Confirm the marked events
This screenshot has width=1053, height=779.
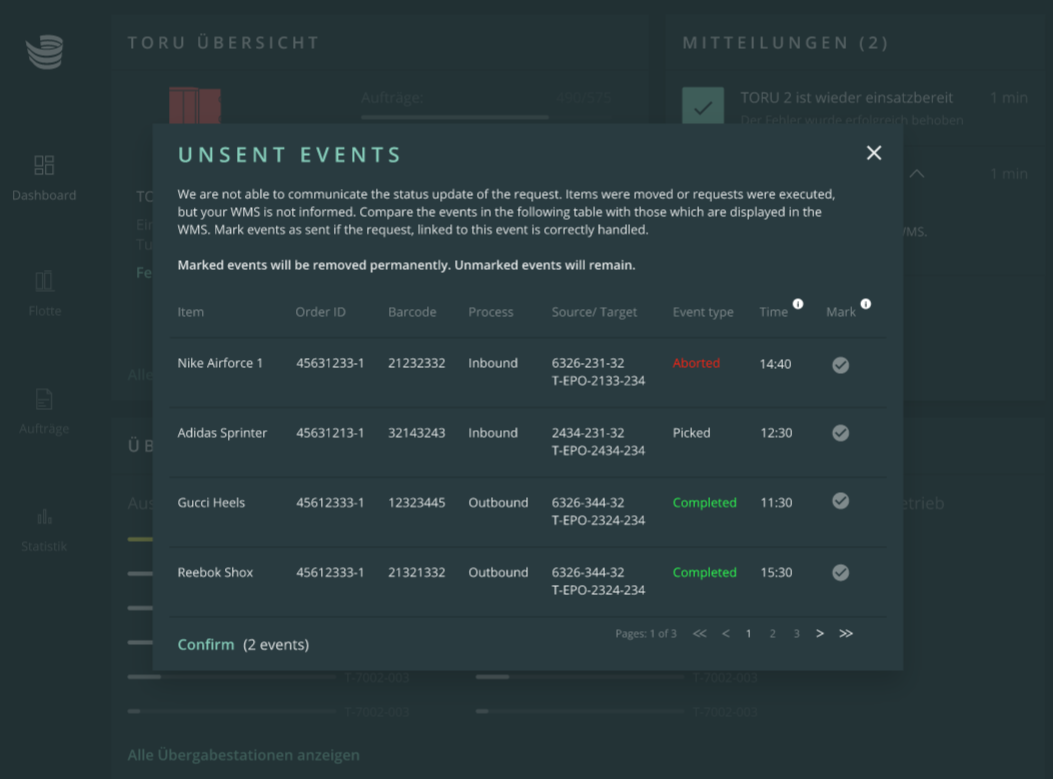pos(205,645)
